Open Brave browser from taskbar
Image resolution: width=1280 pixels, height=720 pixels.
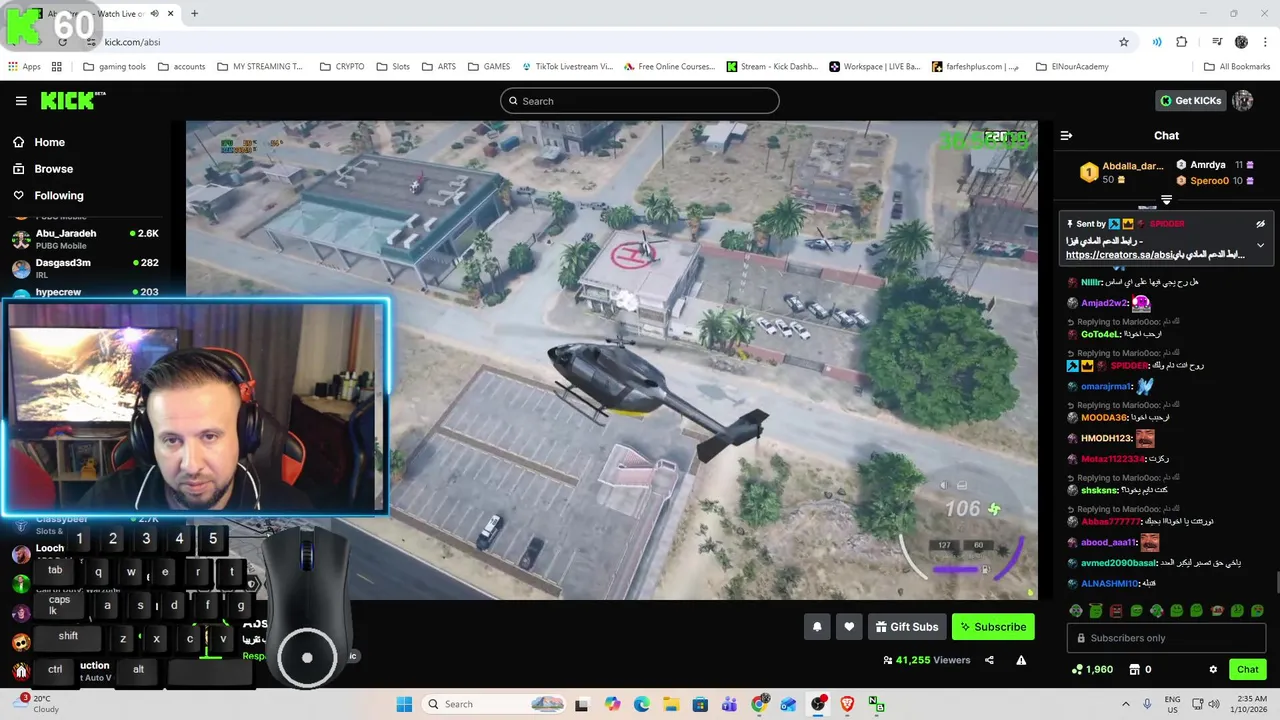(x=847, y=704)
